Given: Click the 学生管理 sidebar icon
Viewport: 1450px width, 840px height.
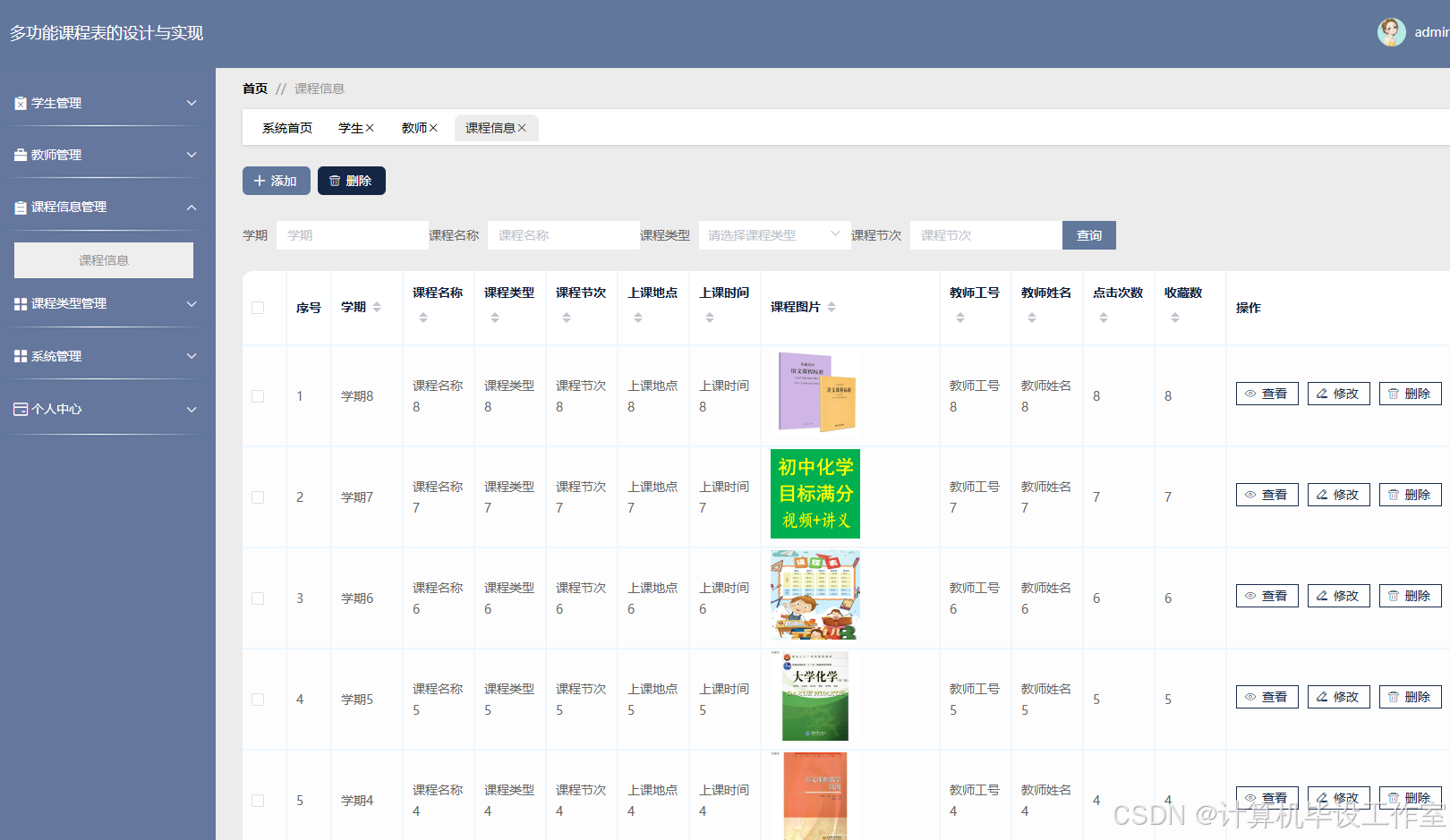Looking at the screenshot, I should pos(20,102).
